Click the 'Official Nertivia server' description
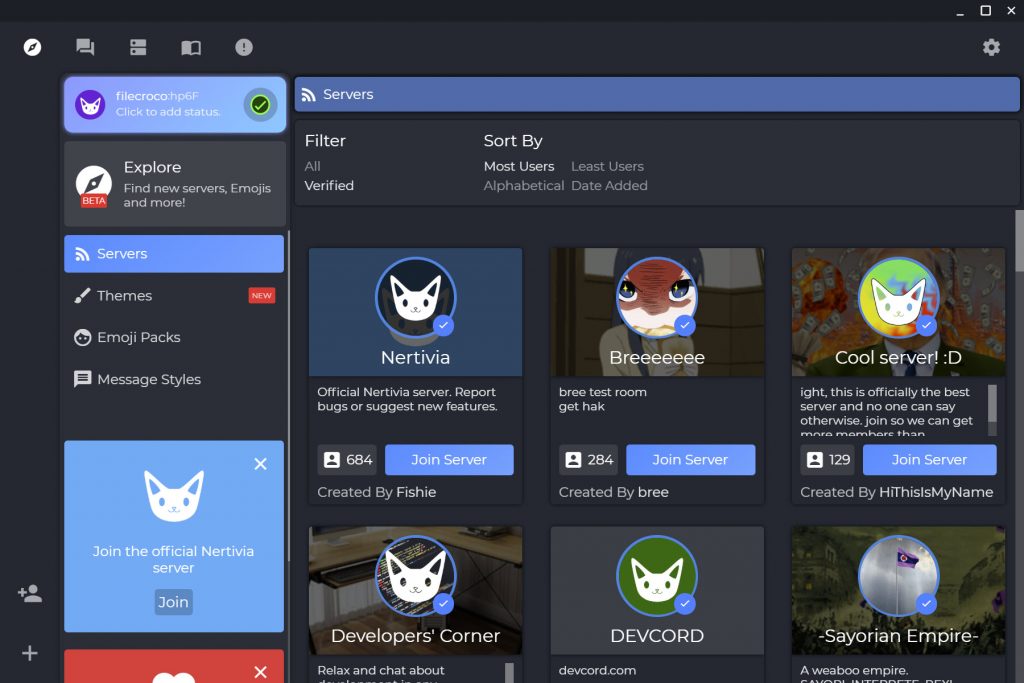1024x683 pixels. click(408, 399)
